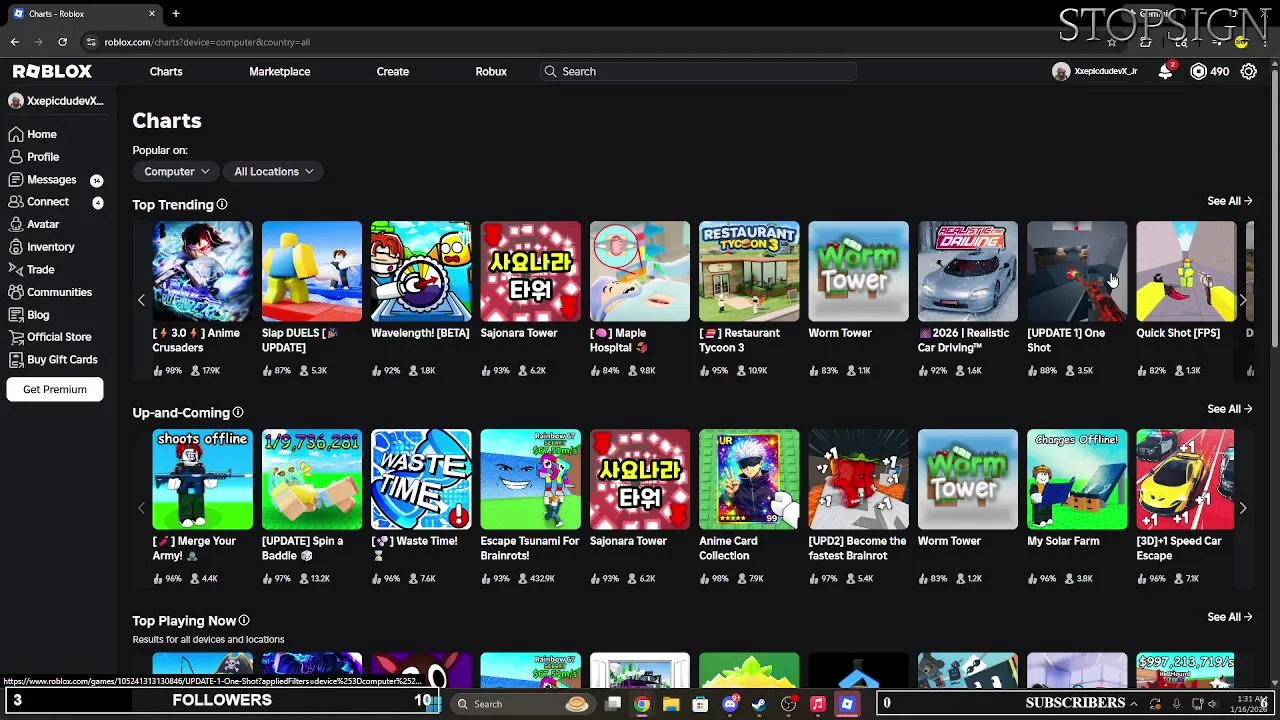Click the Up-and-Coming info icon
The image size is (1280, 720).
point(238,413)
